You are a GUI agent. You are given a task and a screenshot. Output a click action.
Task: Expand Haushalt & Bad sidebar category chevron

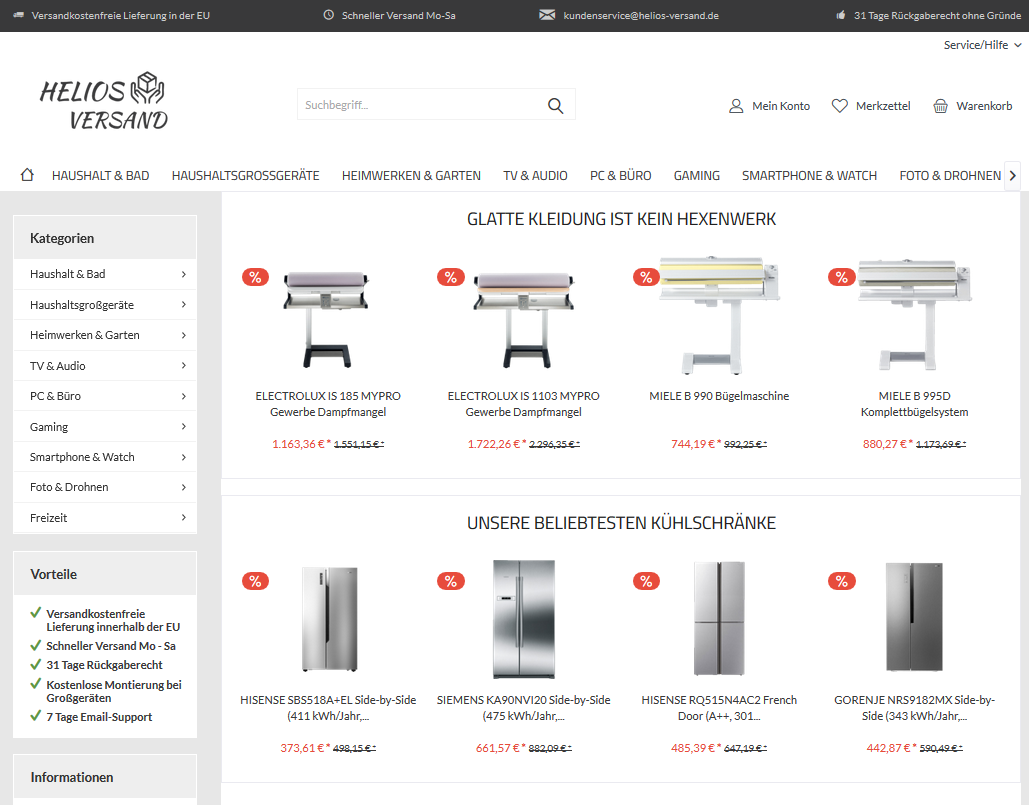184,274
